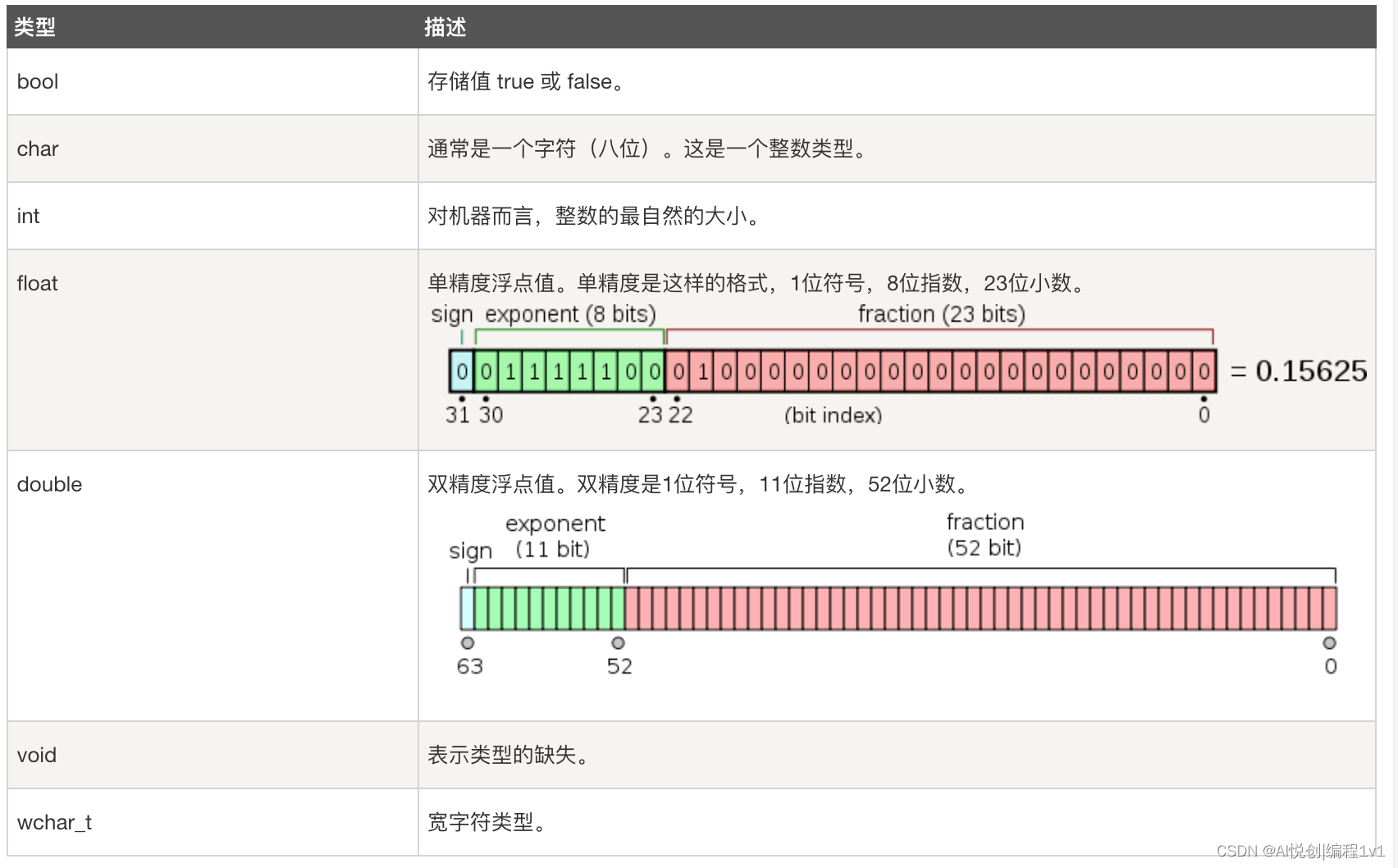The height and width of the screenshot is (868, 1398).
Task: Click the float diagram 'fraction (23 bits)' label
Action: pos(942,314)
